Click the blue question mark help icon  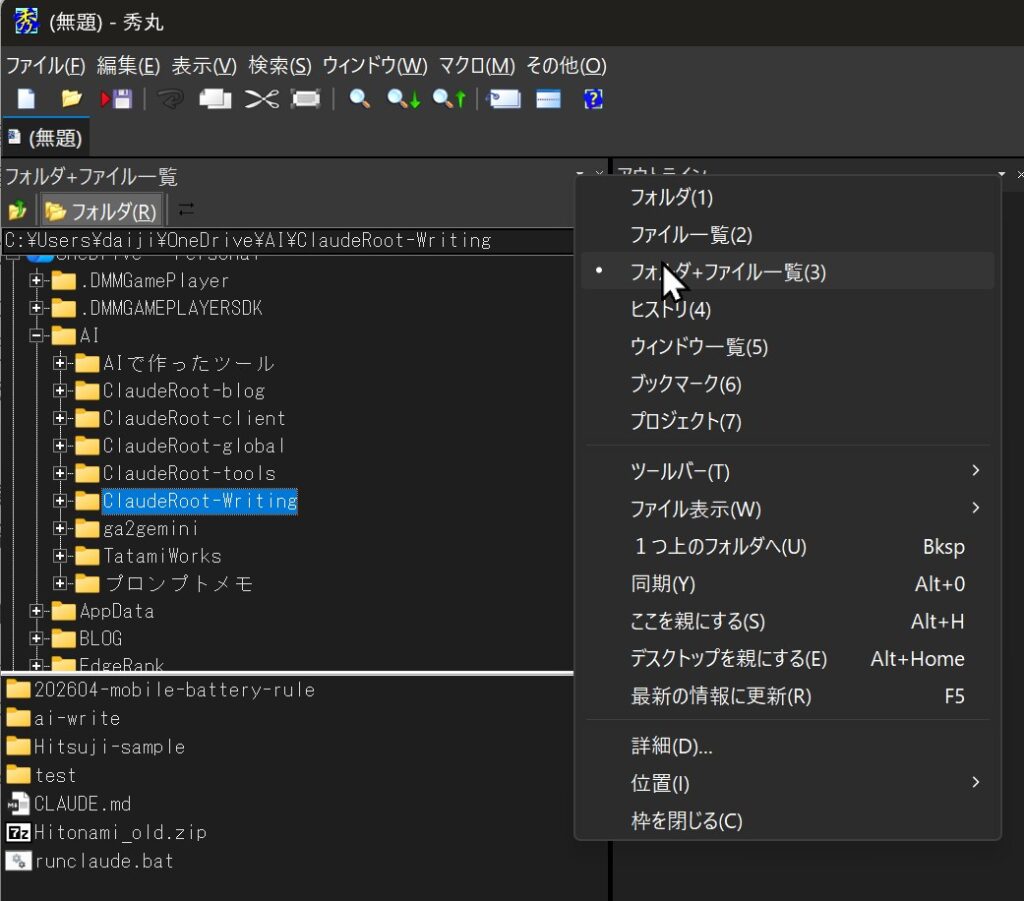pyautogui.click(x=593, y=99)
